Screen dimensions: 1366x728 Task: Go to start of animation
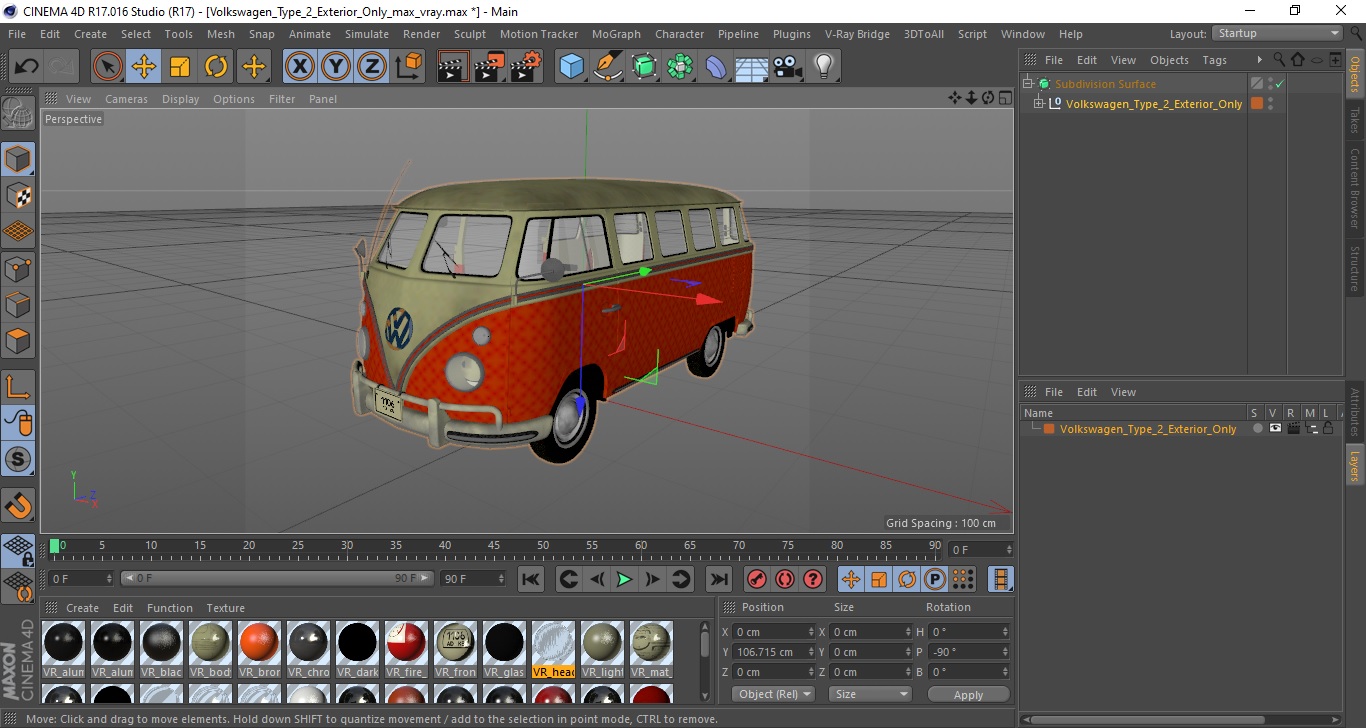pyautogui.click(x=531, y=579)
